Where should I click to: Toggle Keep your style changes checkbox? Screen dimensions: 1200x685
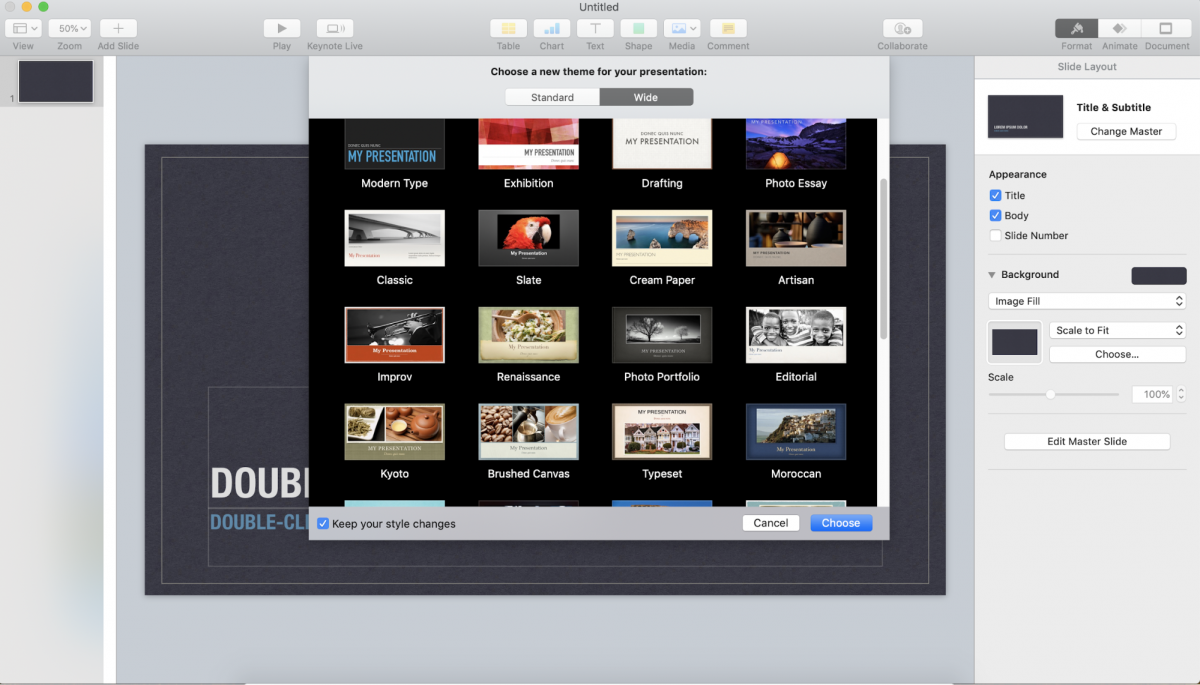[323, 523]
